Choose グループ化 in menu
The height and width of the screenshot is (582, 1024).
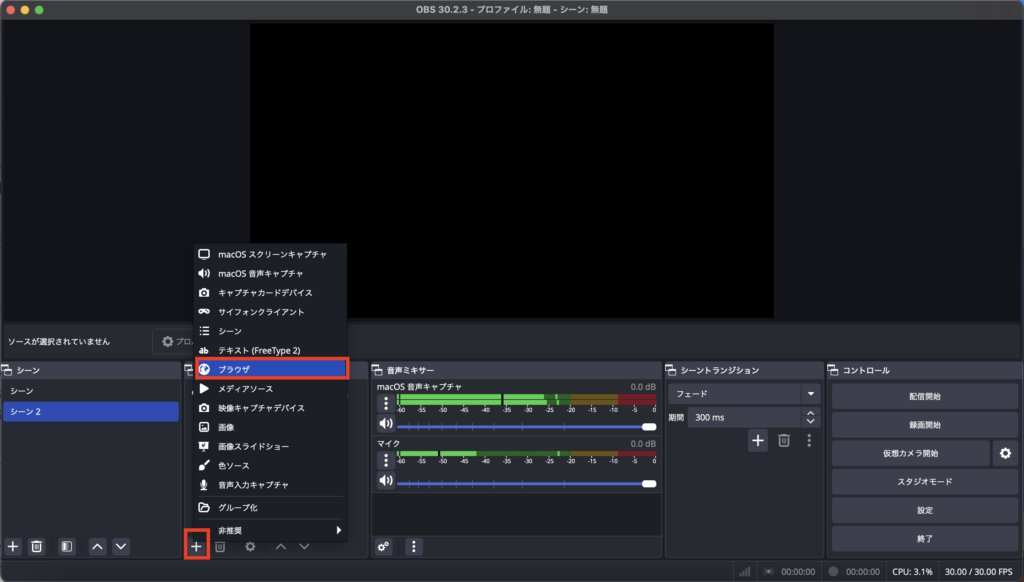point(270,508)
